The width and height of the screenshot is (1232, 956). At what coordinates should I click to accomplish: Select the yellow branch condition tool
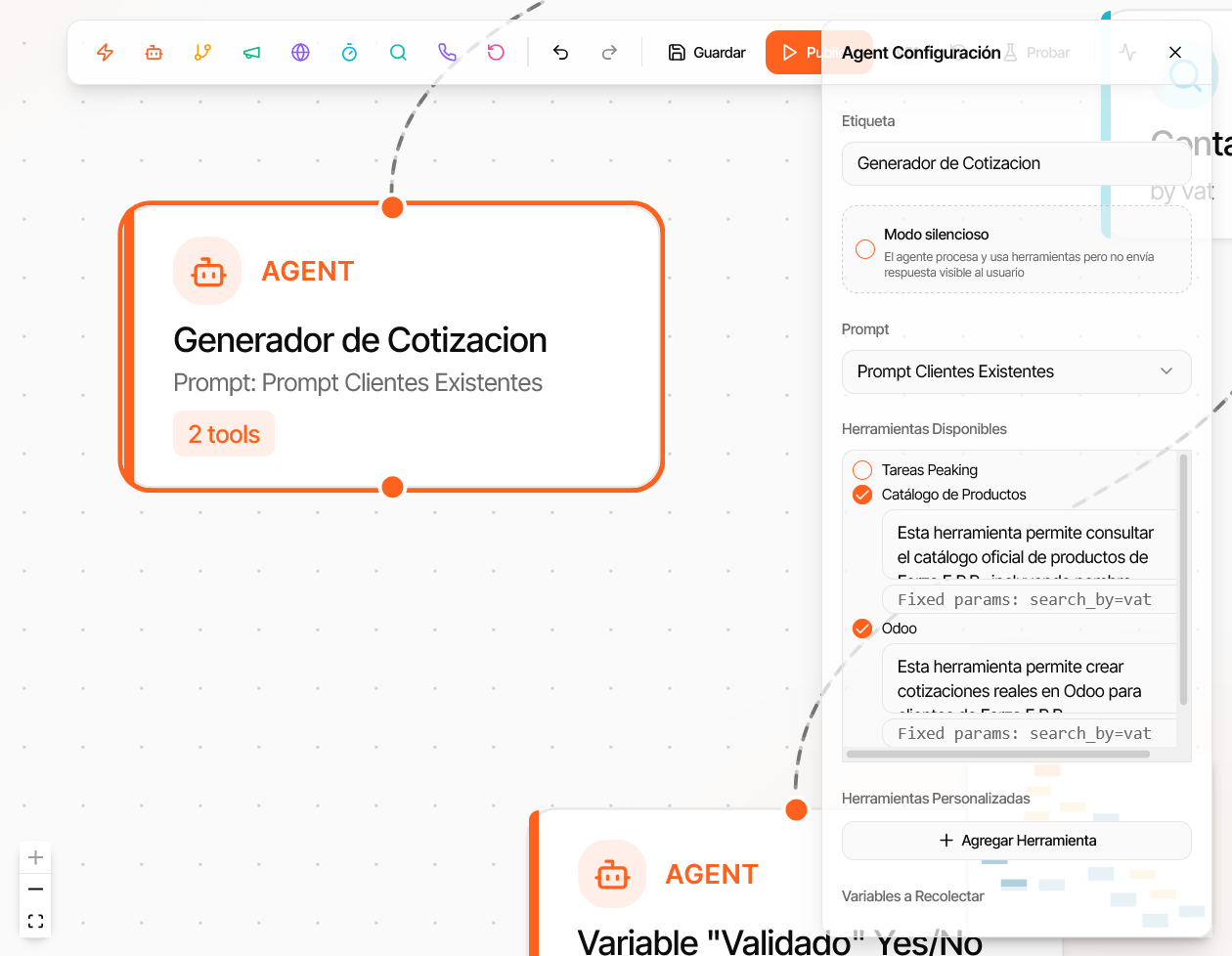[203, 53]
